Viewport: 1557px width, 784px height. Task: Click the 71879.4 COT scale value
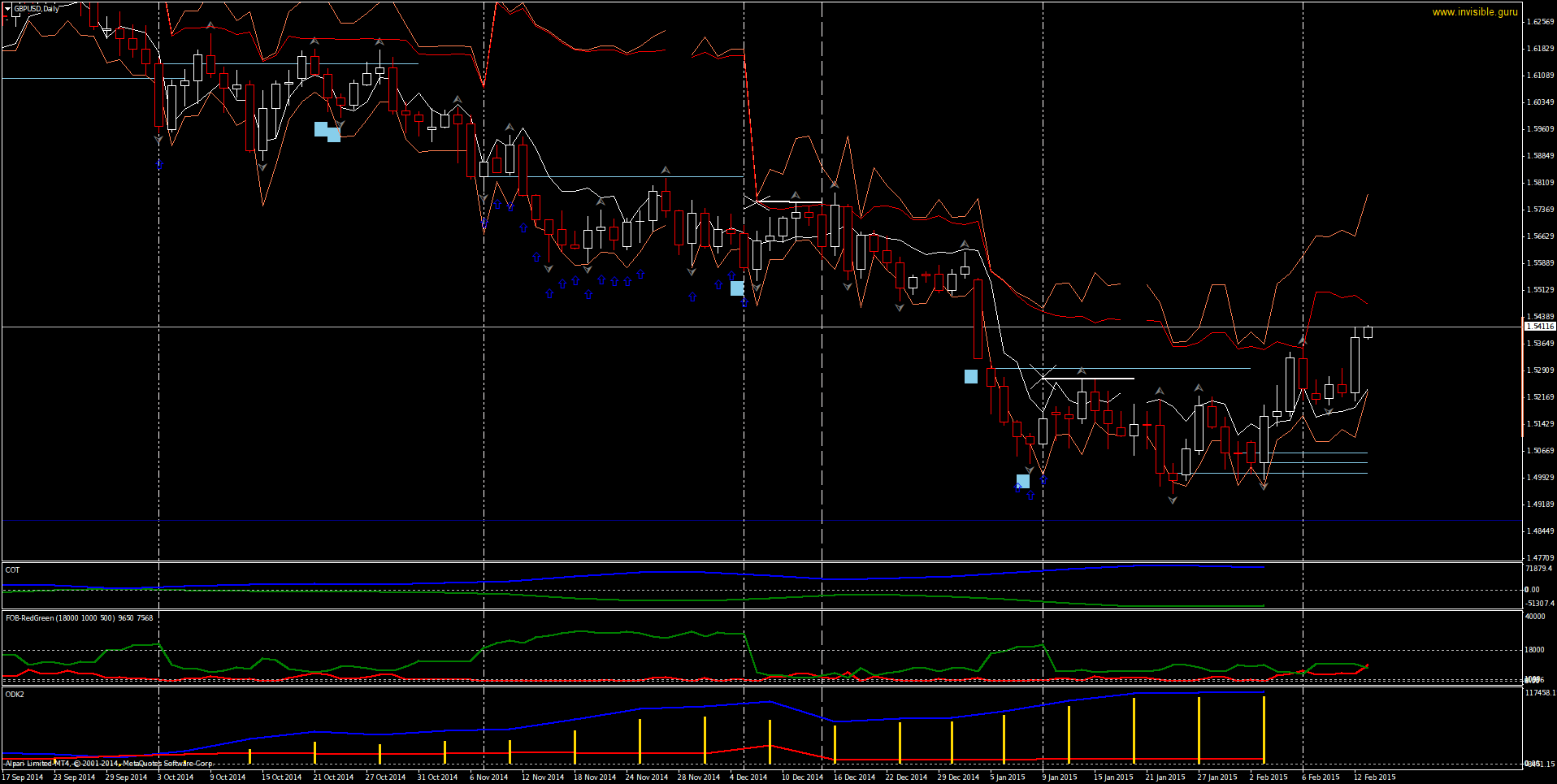point(1539,569)
